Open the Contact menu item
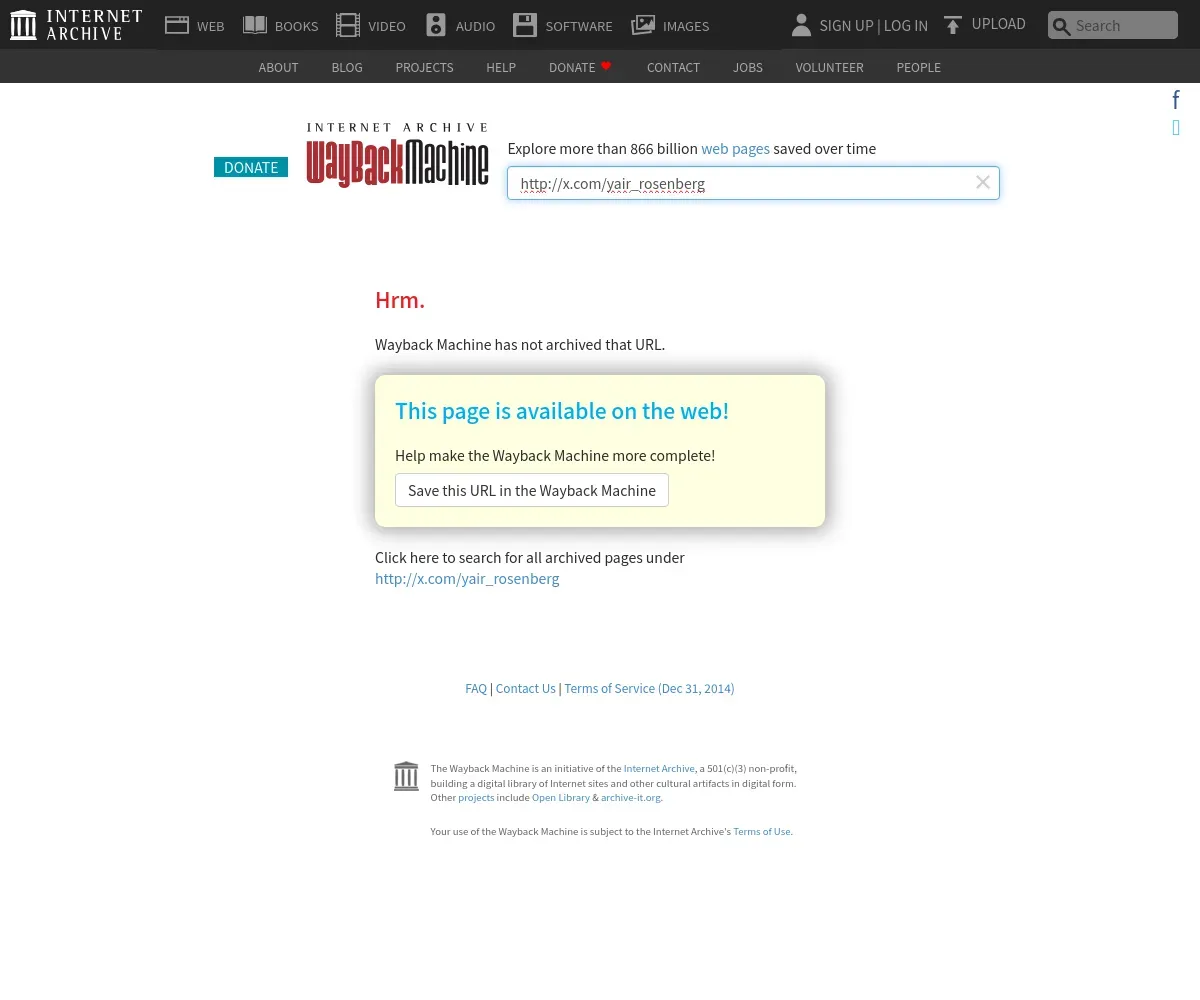The width and height of the screenshot is (1200, 1000). pos(673,67)
